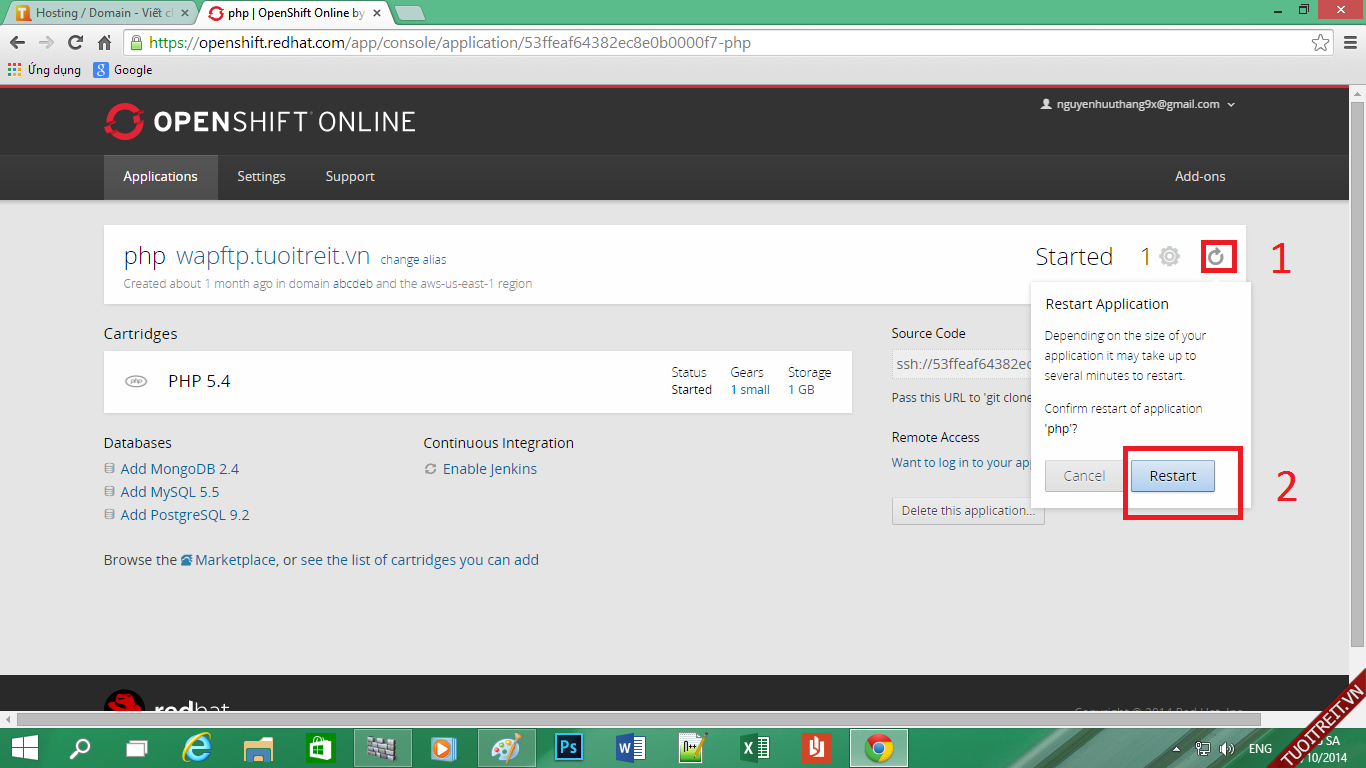Click Cancel in Restart Application popup
This screenshot has width=1366, height=768.
1084,476
